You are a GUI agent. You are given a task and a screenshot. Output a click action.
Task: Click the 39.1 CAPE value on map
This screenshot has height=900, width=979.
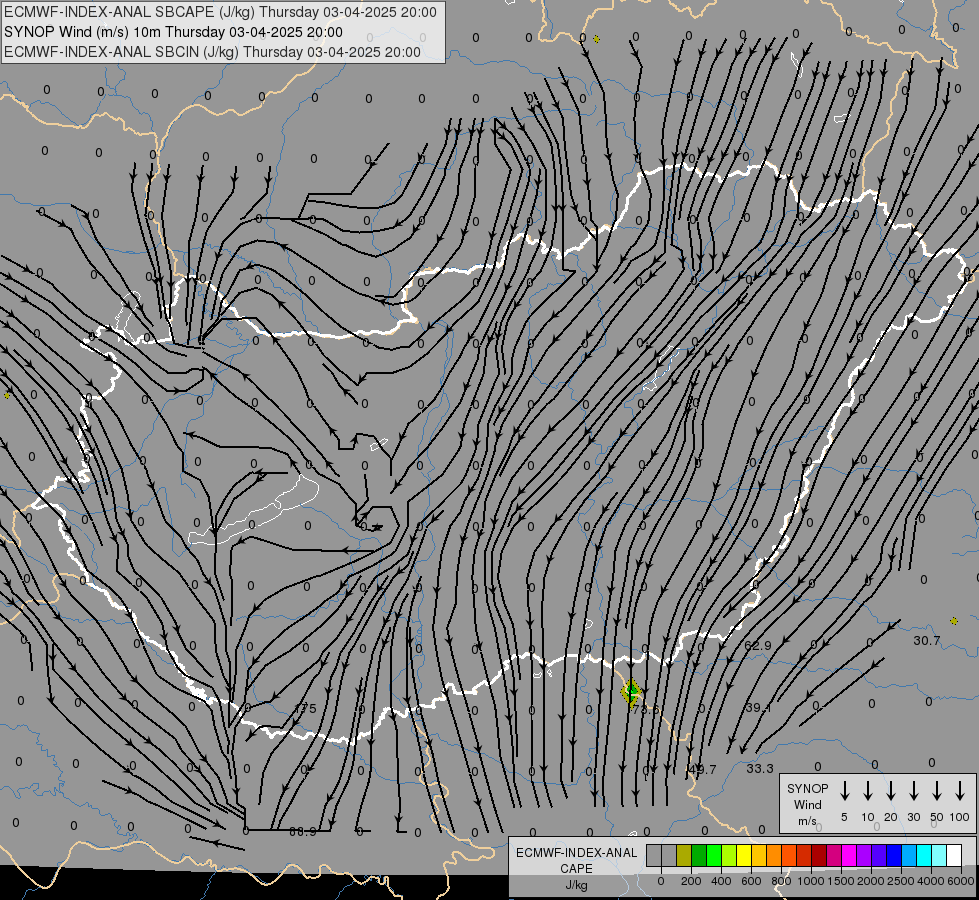(759, 708)
